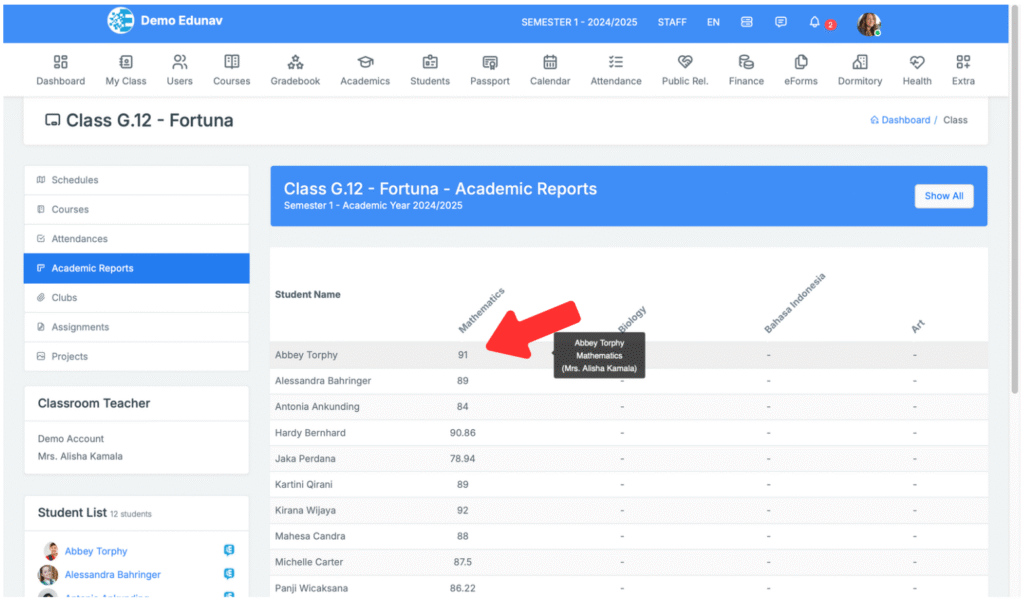Open the Semester 1 - 2024/2025 selector
Screen dimensions: 1024x607
coord(579,22)
